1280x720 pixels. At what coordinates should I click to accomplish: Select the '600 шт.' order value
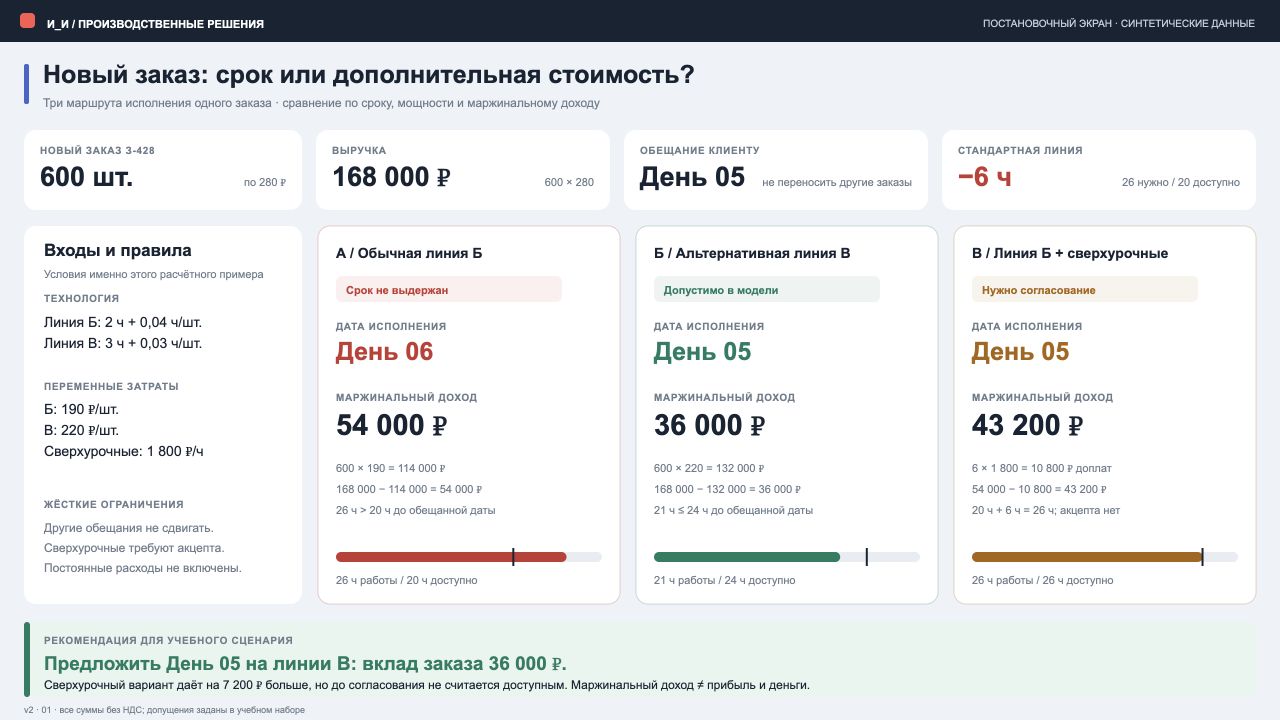coord(86,177)
